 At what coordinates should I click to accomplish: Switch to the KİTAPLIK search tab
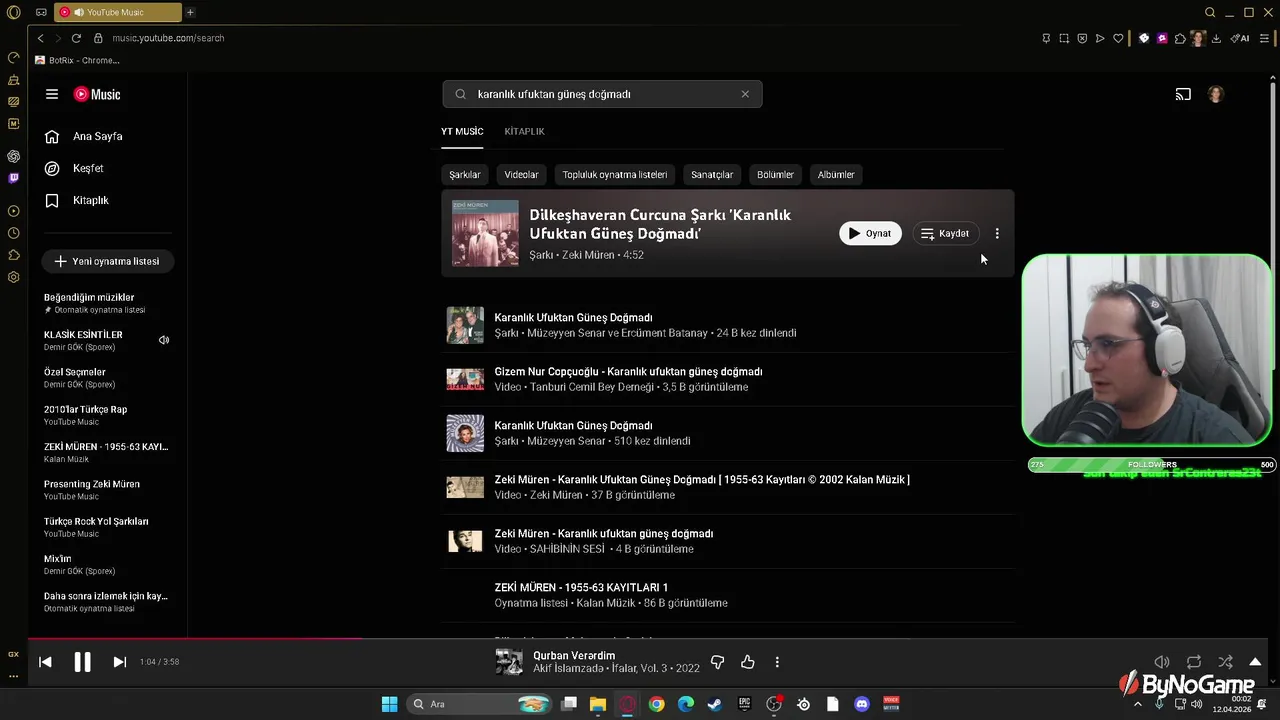524,131
